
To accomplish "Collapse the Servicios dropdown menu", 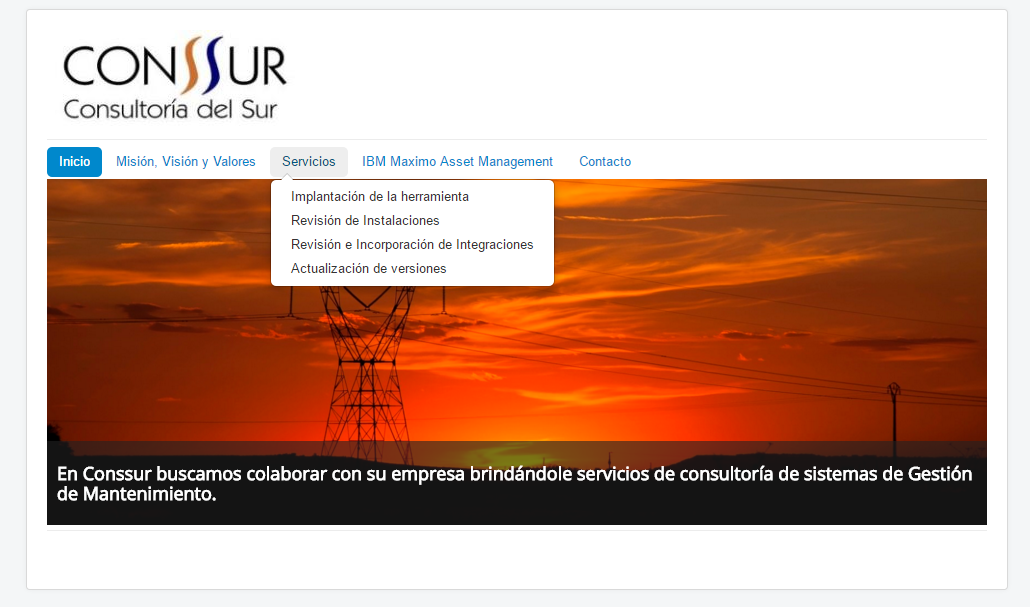I will pos(308,162).
